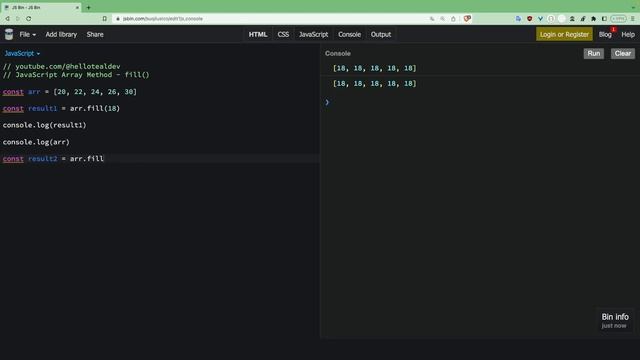The width and height of the screenshot is (640, 360).
Task: Open the blue V extension icon
Action: (540, 19)
